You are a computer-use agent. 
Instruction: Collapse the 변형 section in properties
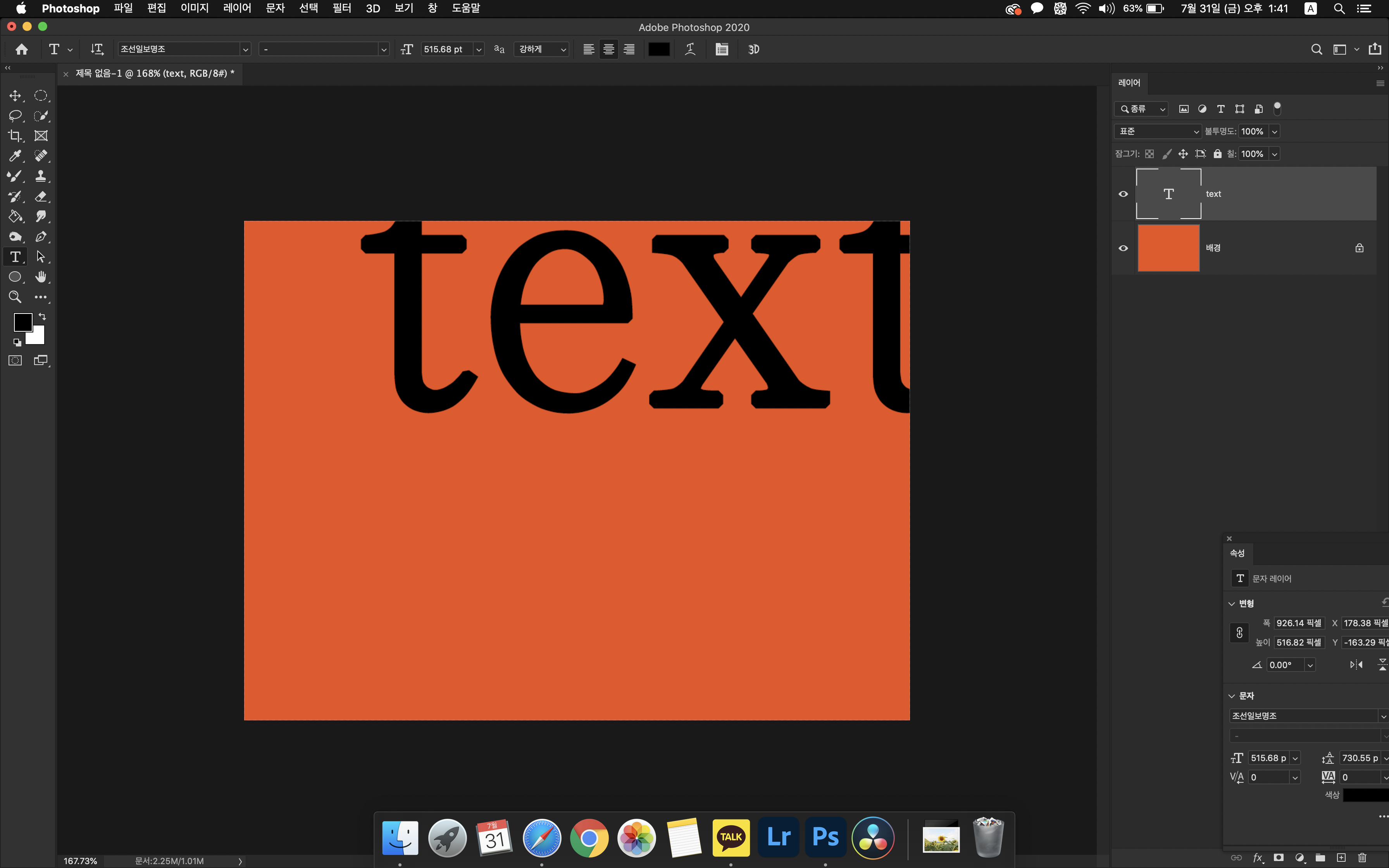pos(1232,603)
